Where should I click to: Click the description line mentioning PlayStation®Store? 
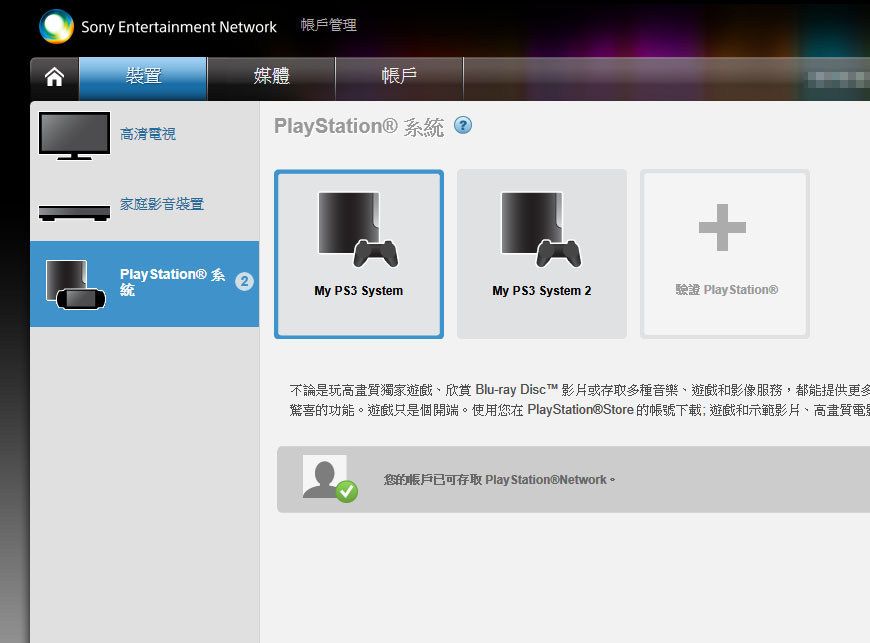pyautogui.click(x=580, y=410)
